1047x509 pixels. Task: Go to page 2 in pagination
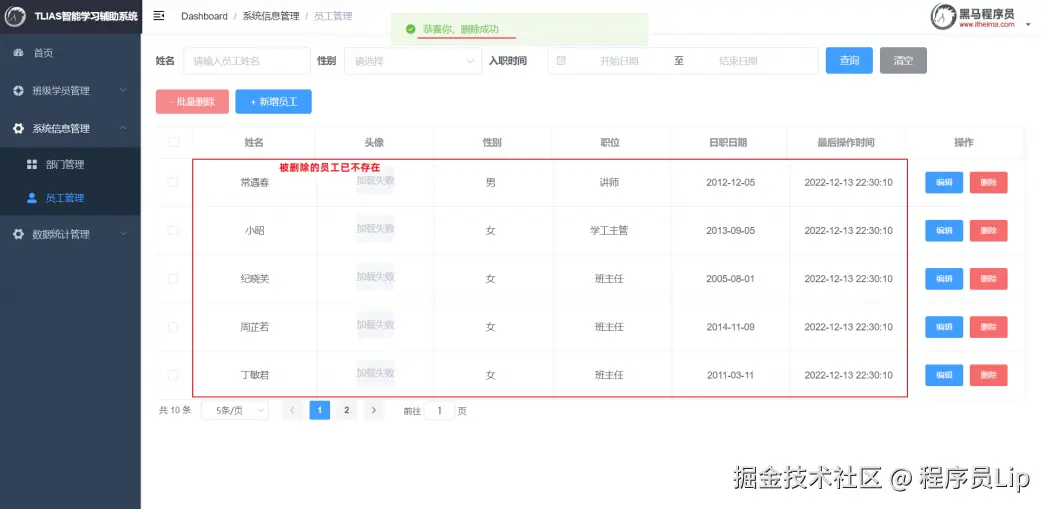[x=346, y=410]
